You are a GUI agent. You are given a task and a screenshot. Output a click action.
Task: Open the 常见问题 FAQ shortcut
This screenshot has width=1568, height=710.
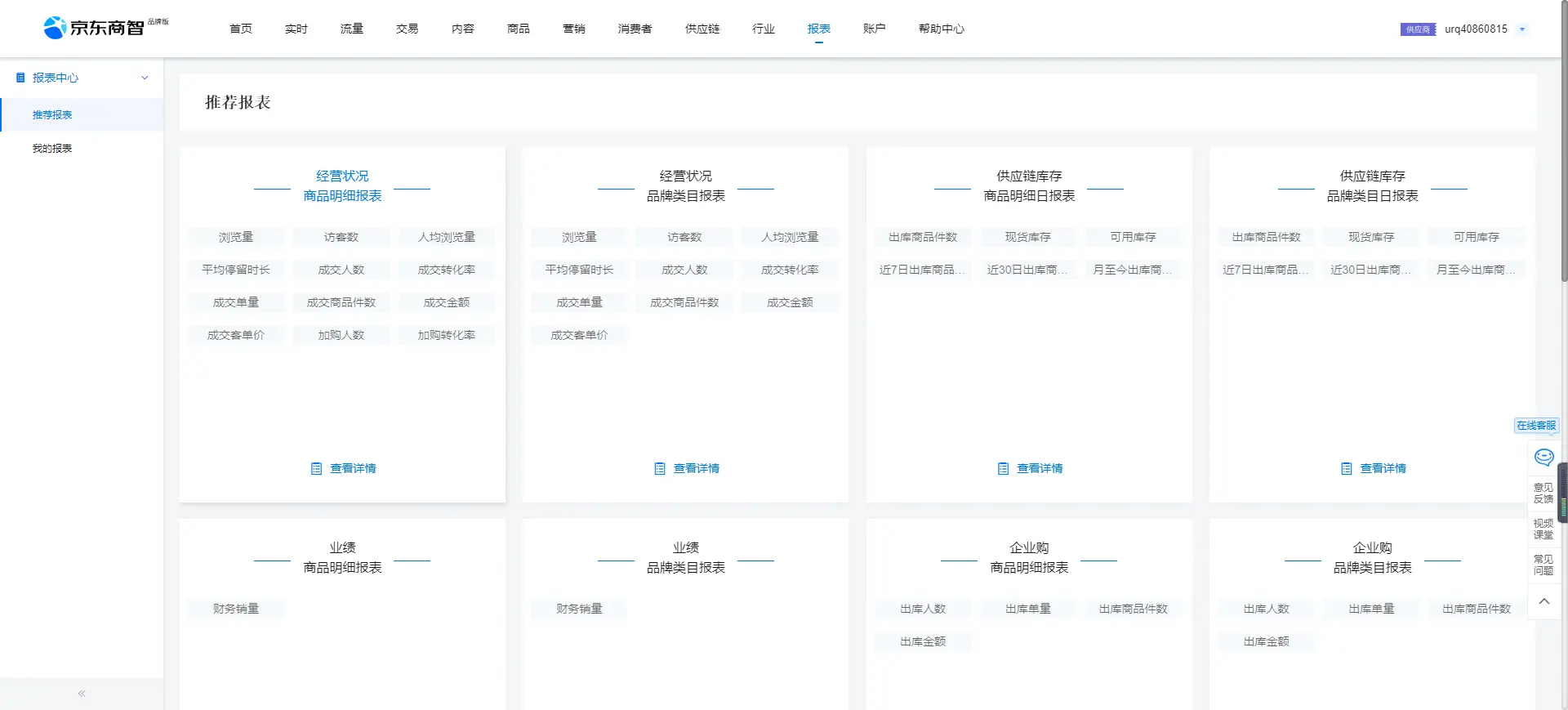(1543, 565)
